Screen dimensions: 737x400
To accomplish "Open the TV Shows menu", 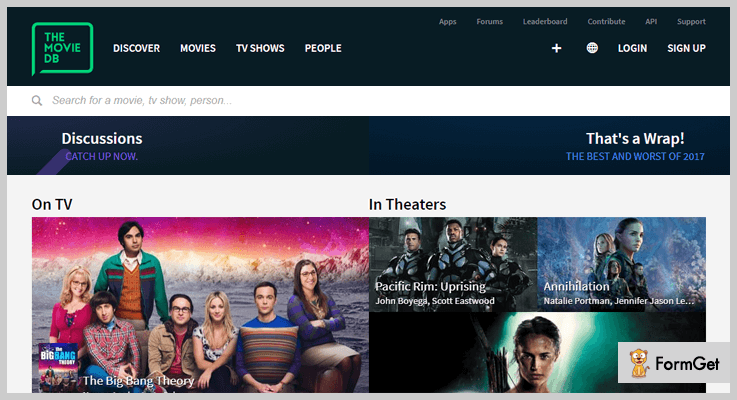I will tap(260, 48).
